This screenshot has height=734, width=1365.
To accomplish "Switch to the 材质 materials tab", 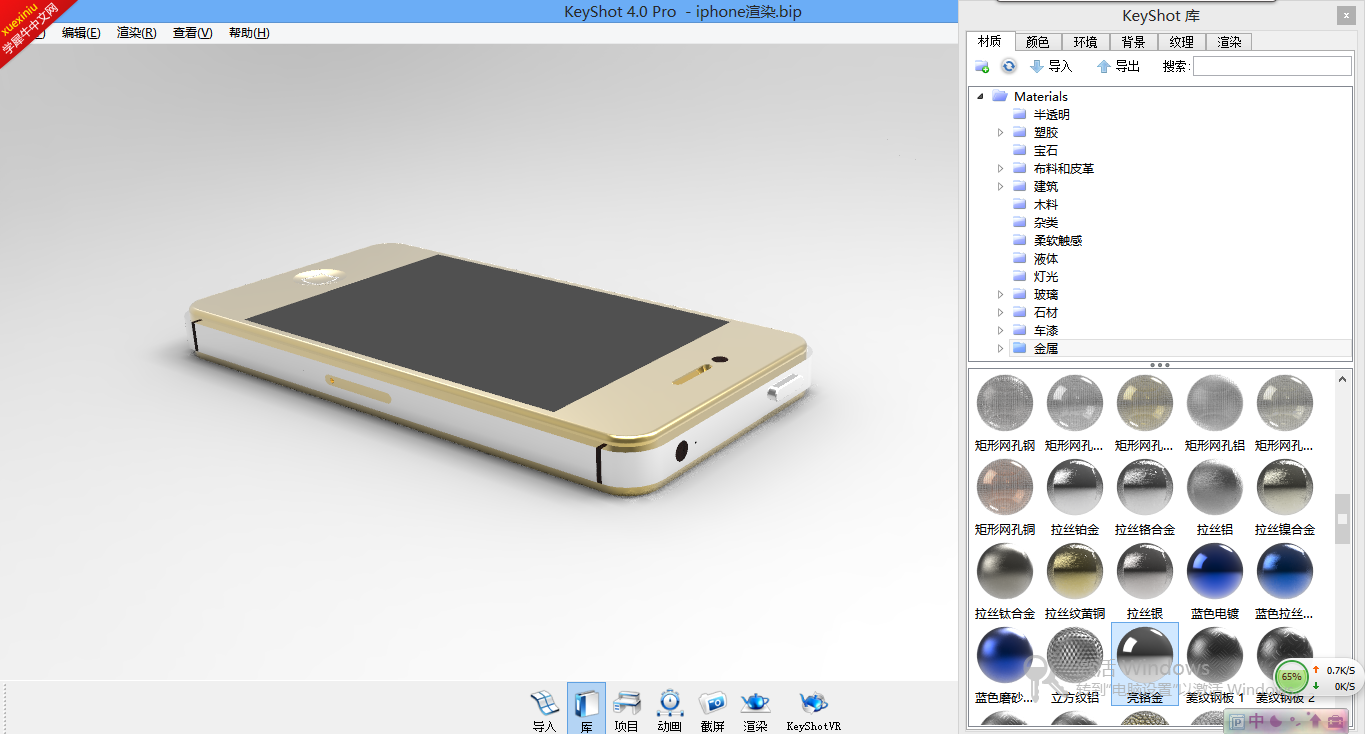I will (x=990, y=41).
